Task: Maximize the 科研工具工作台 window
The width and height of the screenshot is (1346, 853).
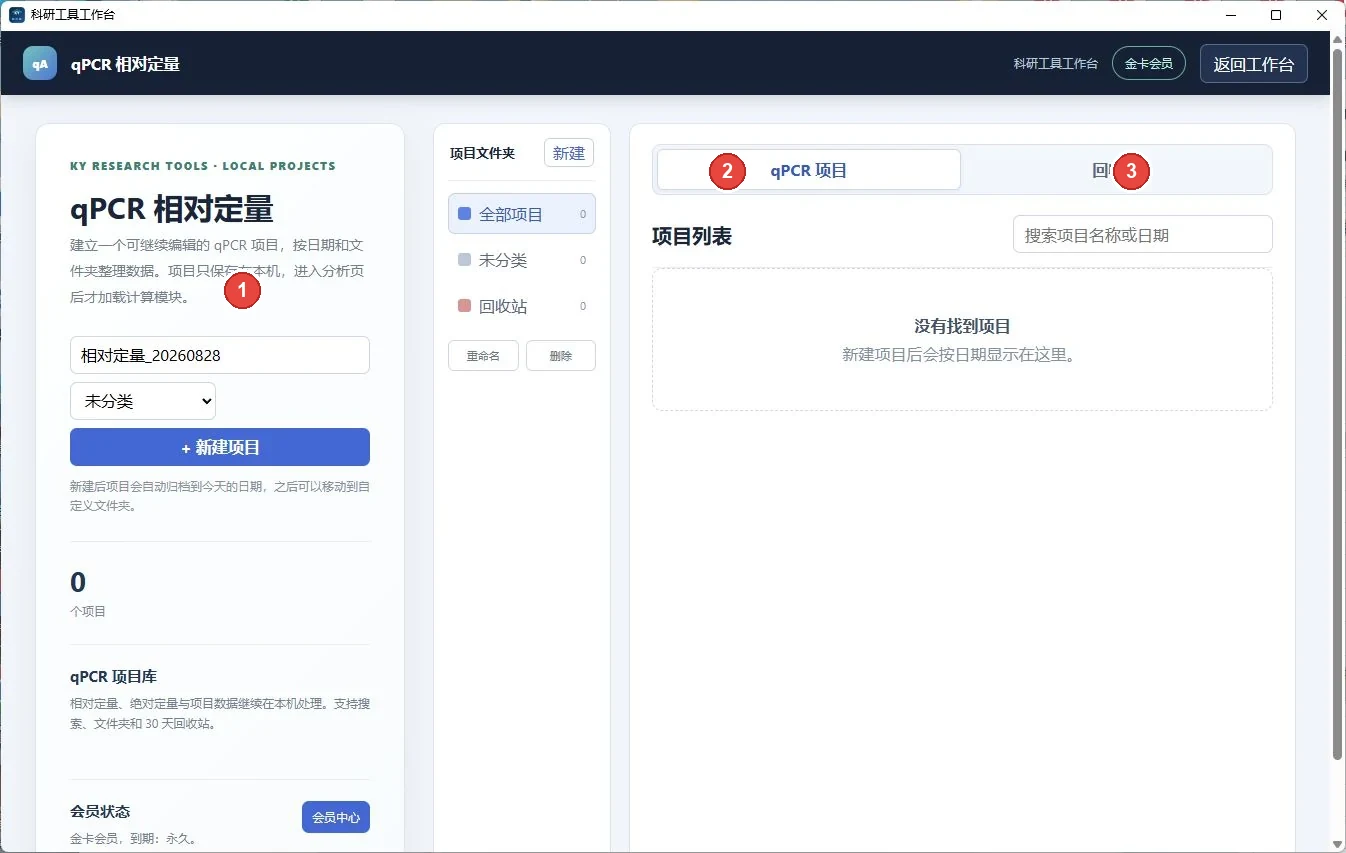Action: click(x=1276, y=15)
